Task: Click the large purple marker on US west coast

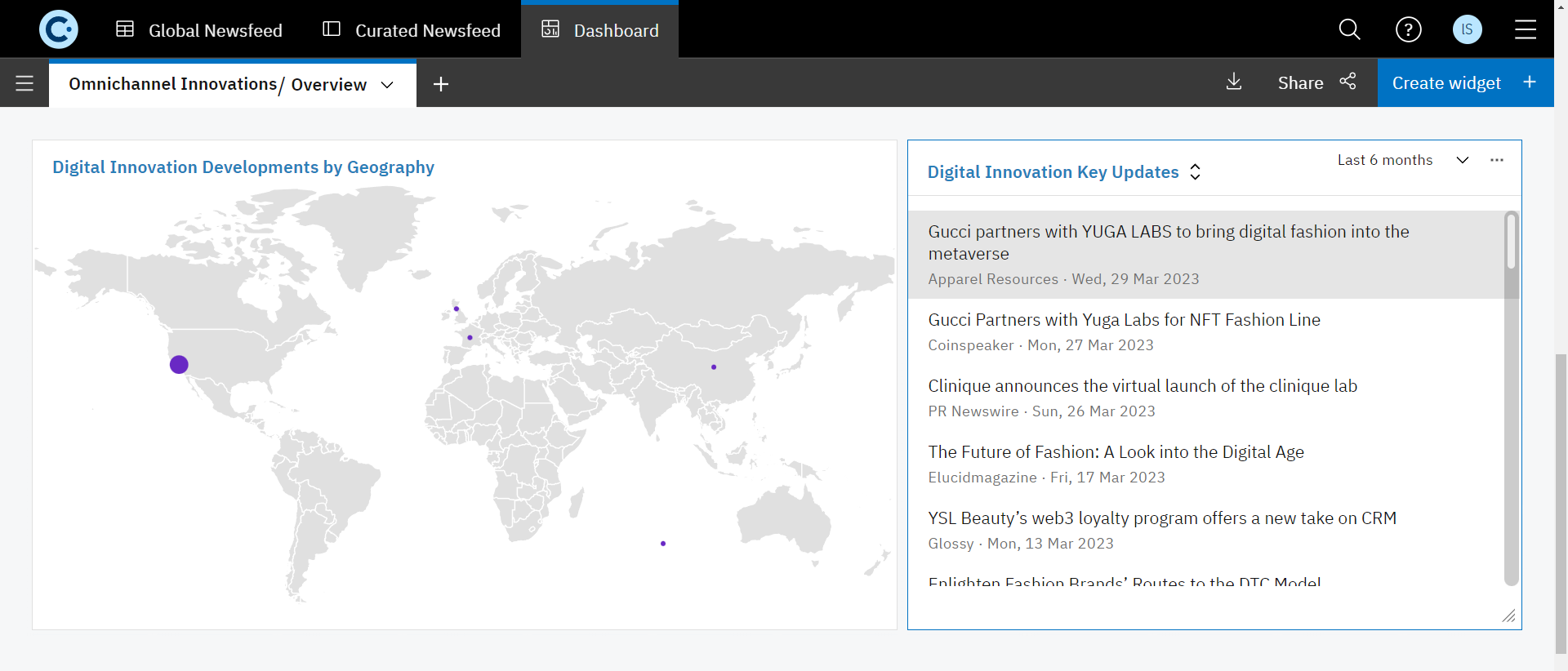Action: pyautogui.click(x=179, y=364)
